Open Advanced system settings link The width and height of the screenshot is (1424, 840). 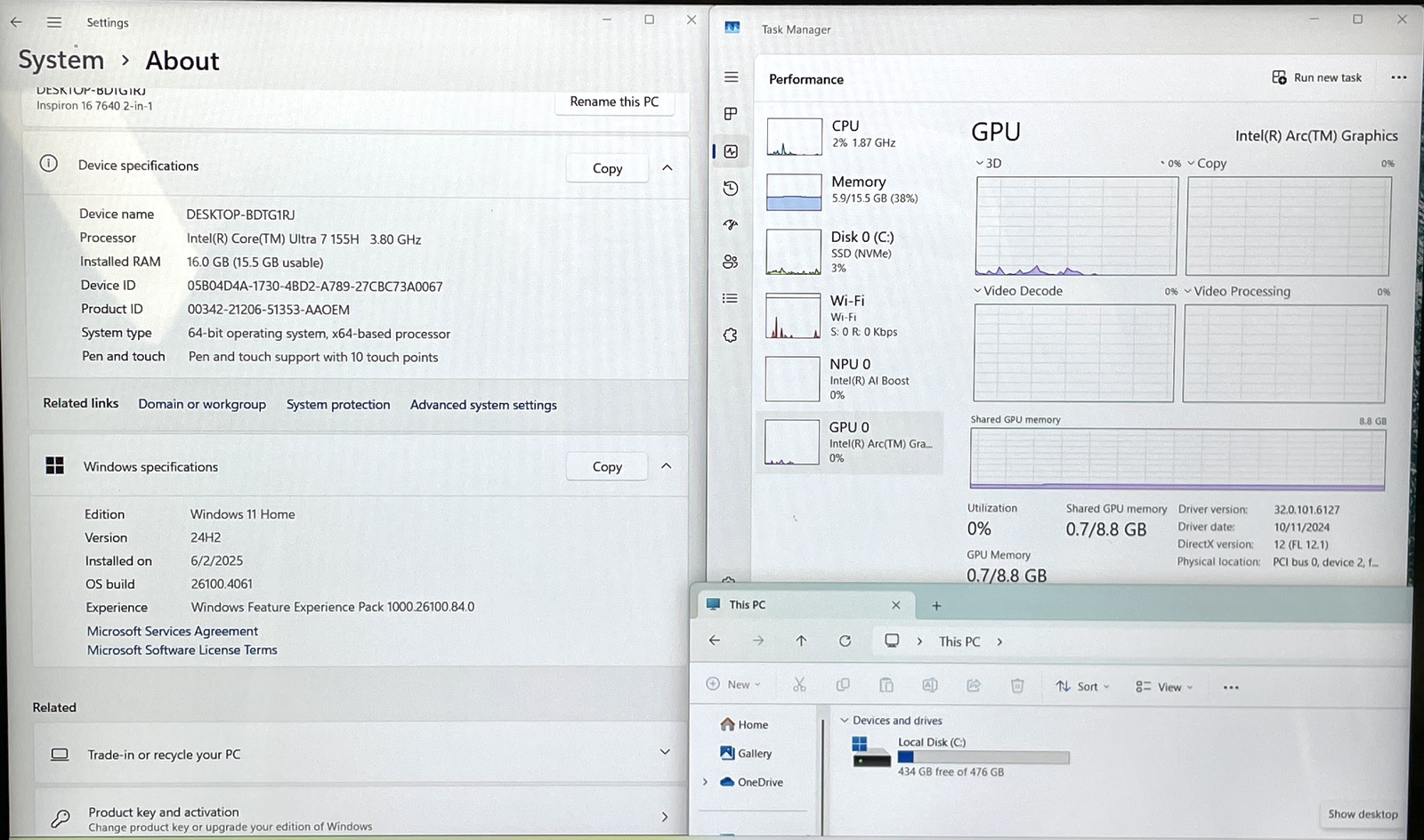click(x=483, y=405)
